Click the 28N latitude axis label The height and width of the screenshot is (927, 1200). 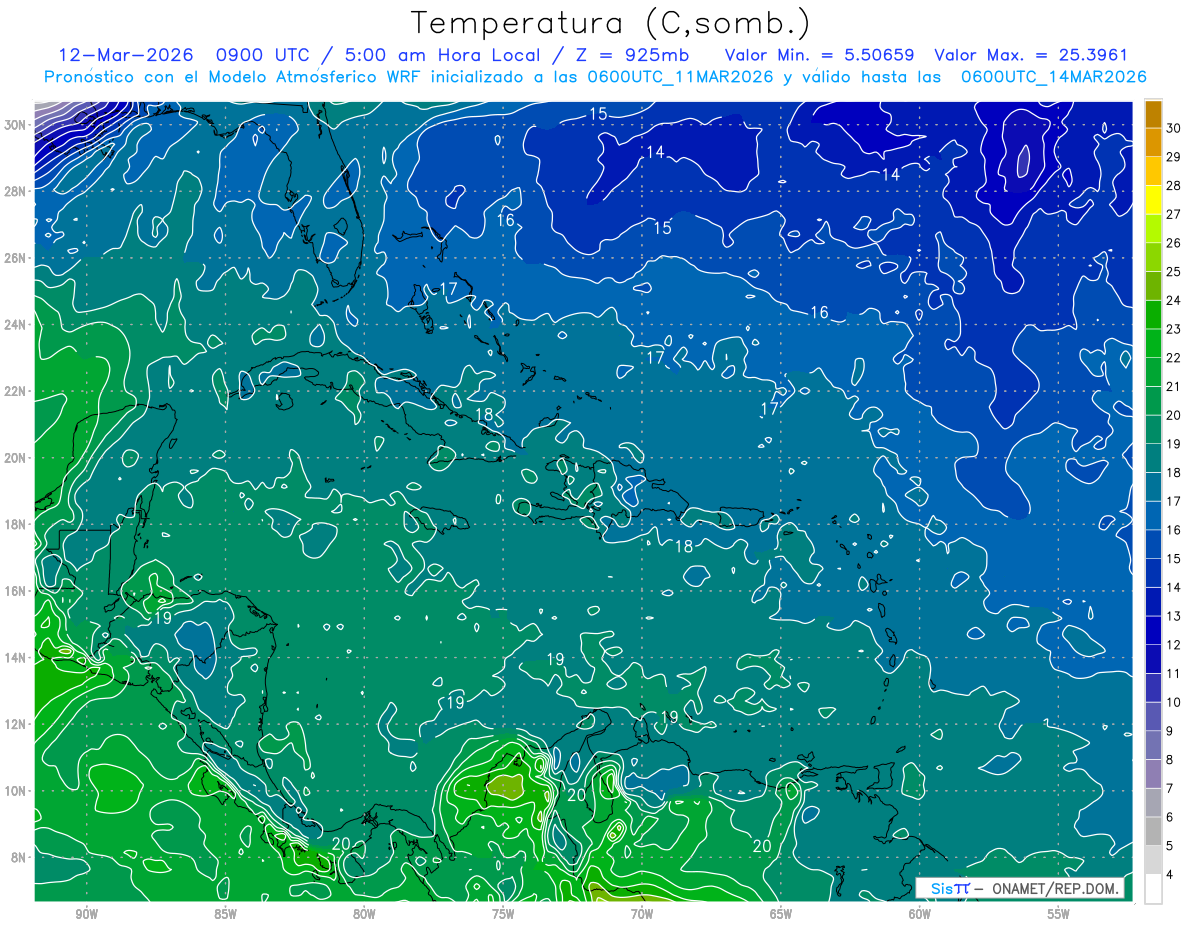[x=17, y=191]
